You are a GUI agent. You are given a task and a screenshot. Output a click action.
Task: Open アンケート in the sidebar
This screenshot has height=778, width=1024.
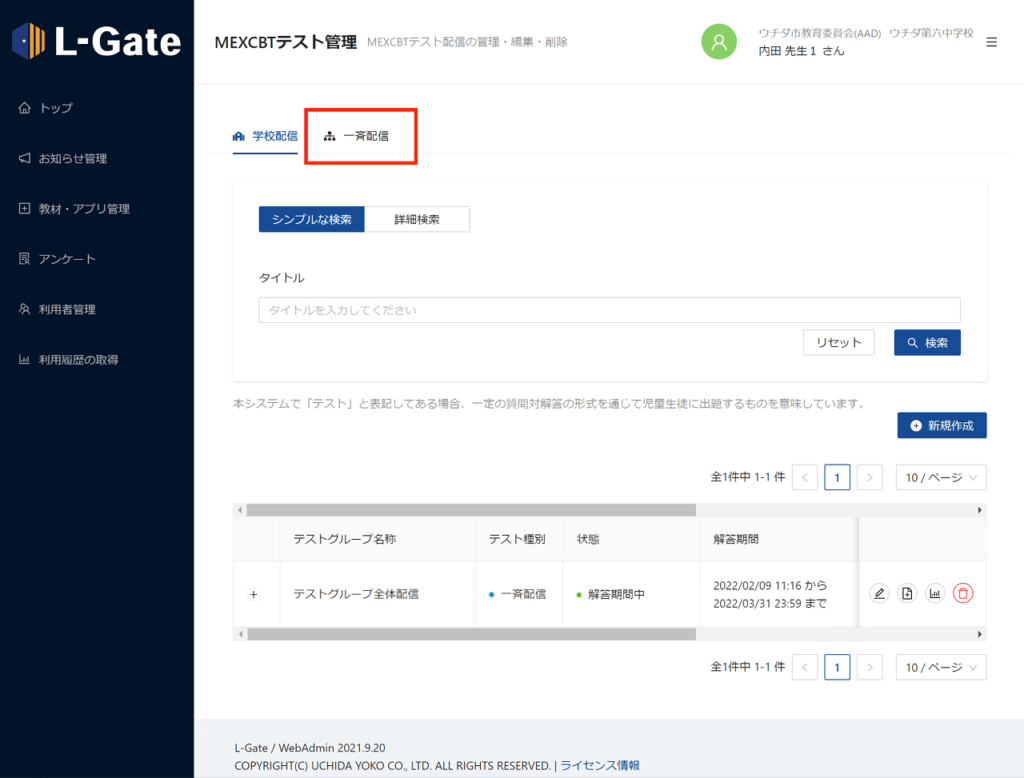pyautogui.click(x=57, y=259)
